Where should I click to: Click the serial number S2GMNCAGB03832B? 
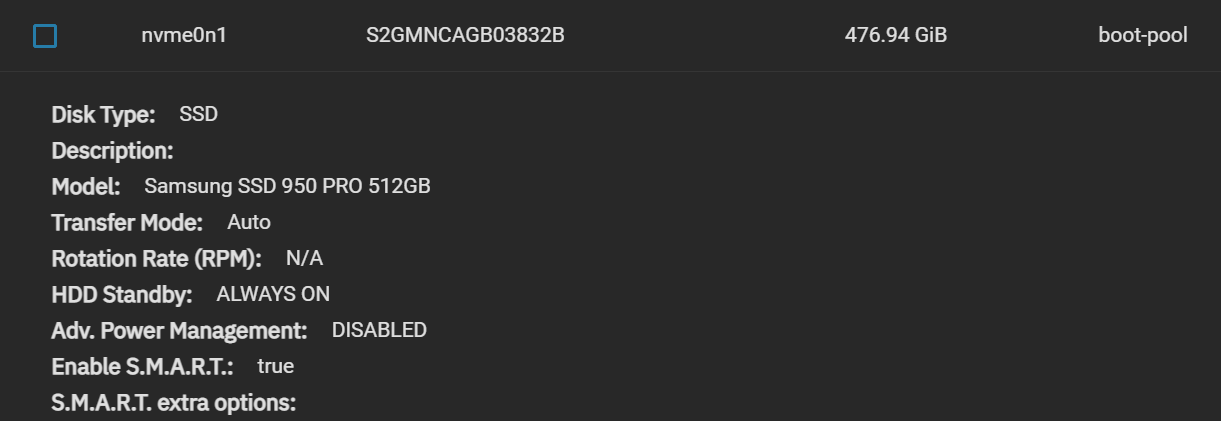tap(465, 36)
